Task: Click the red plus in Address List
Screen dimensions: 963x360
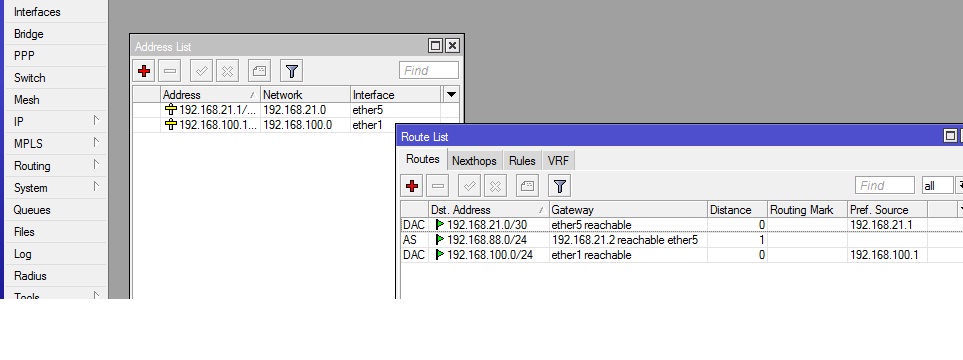Action: coord(144,71)
